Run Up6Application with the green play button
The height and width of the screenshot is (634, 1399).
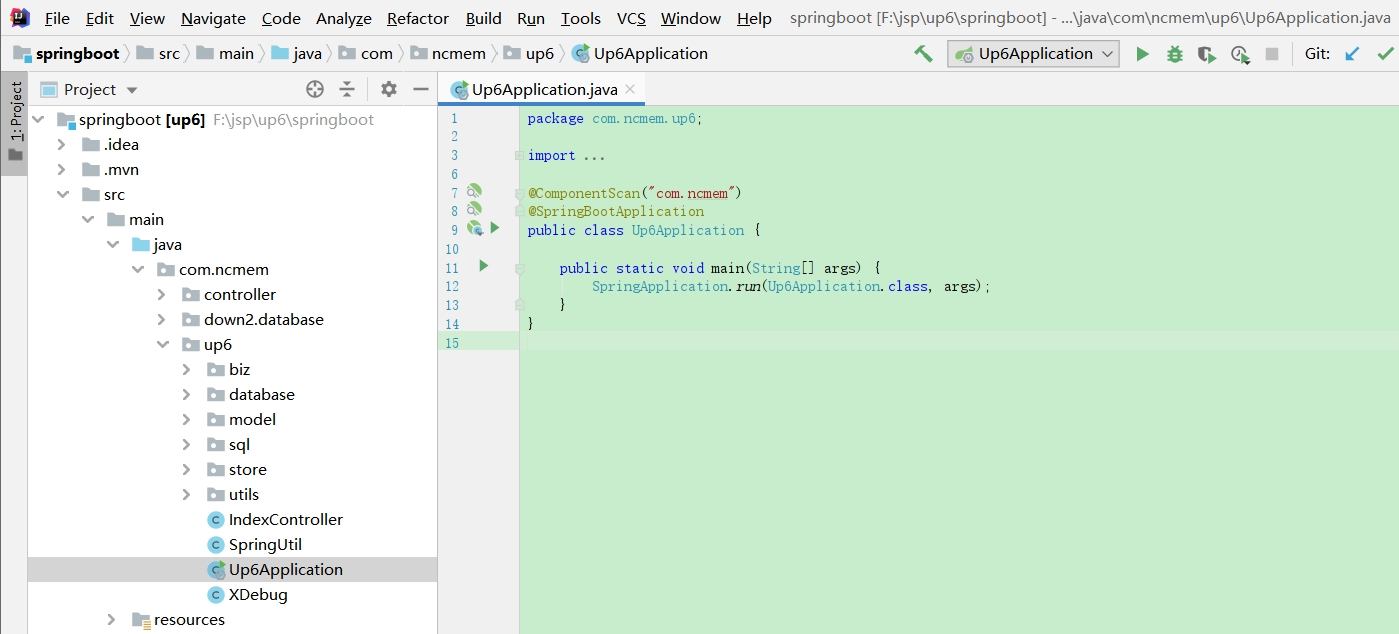point(1142,54)
